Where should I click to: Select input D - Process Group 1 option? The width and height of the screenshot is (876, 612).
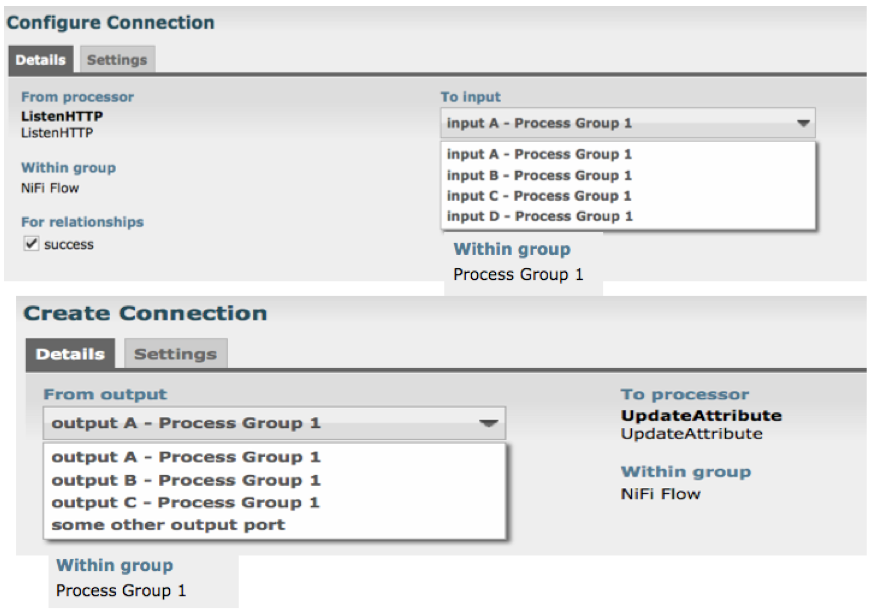539,216
